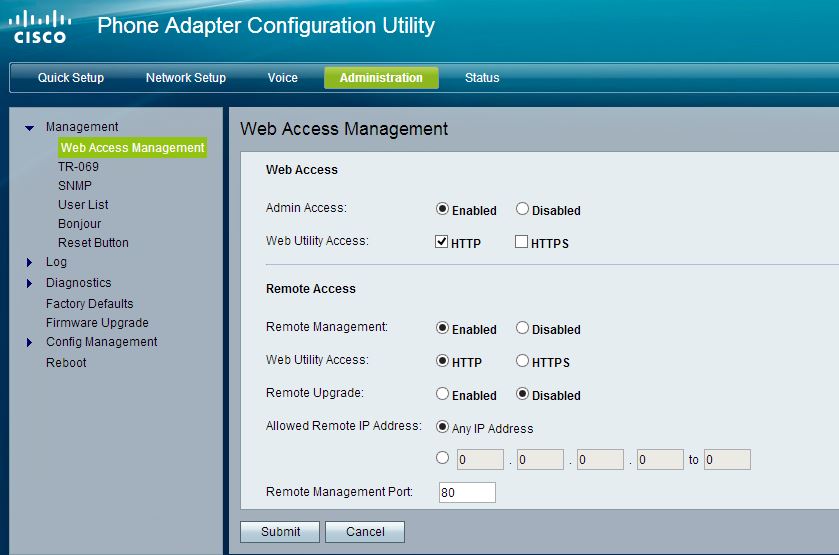Expand the Diagnostics section
Image resolution: width=839 pixels, height=555 pixels.
point(30,284)
